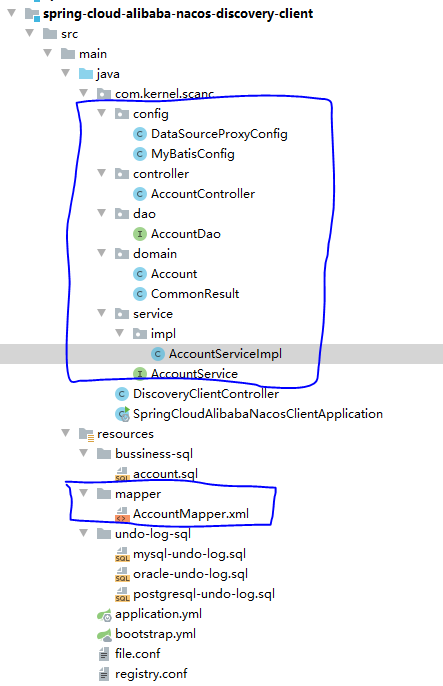The width and height of the screenshot is (443, 686).
Task: Click the com.kernel.scanc package icon
Action: click(x=104, y=94)
